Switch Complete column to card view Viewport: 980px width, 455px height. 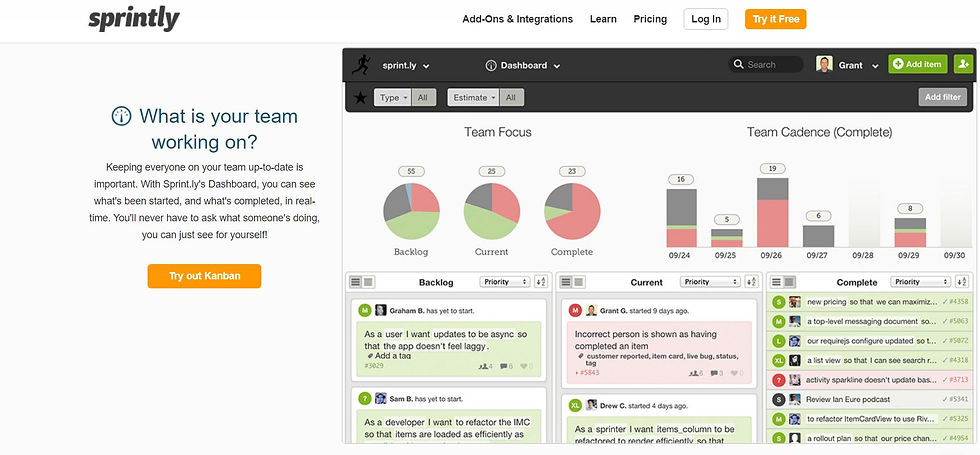[790, 282]
